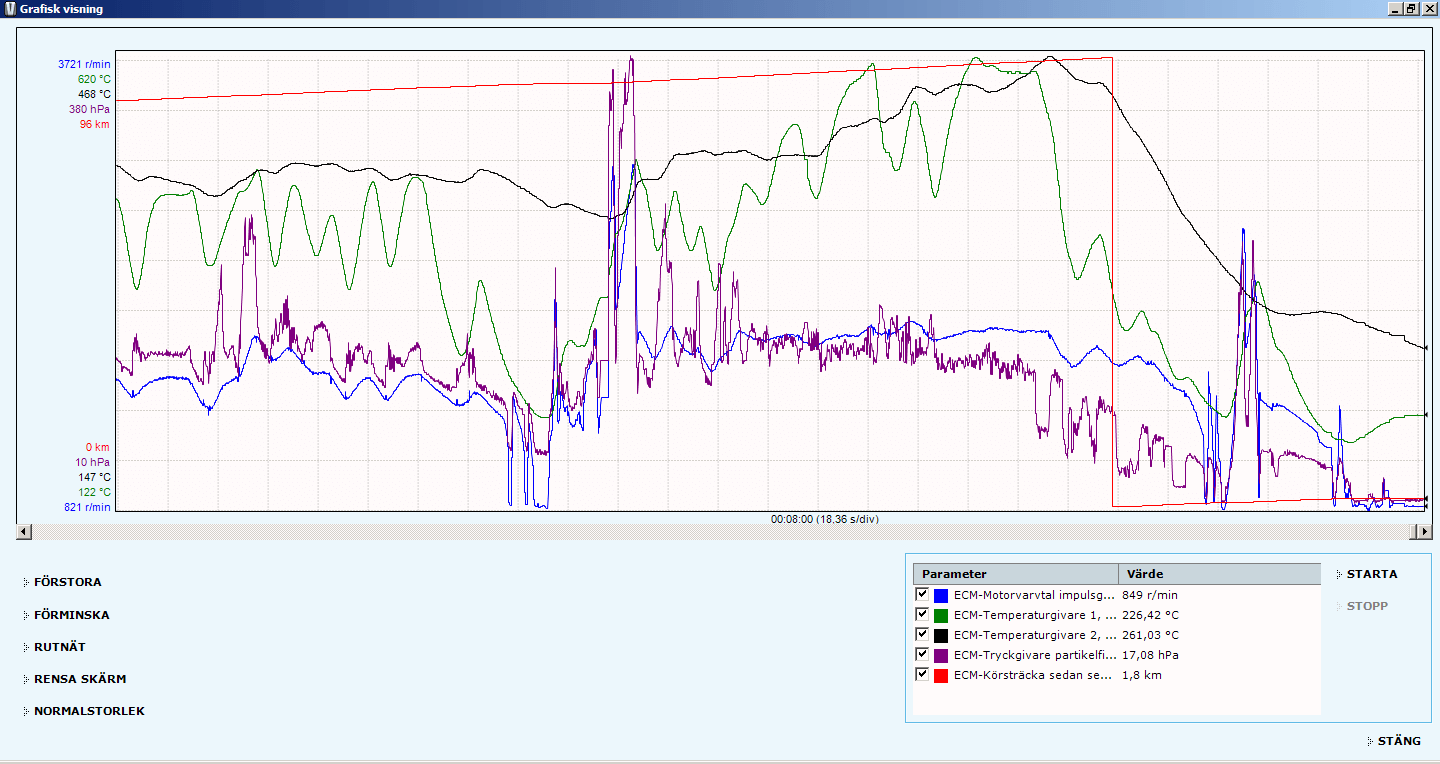Reset the view with NORMALSTORLEK
The width and height of the screenshot is (1440, 764).
pyautogui.click(x=89, y=711)
